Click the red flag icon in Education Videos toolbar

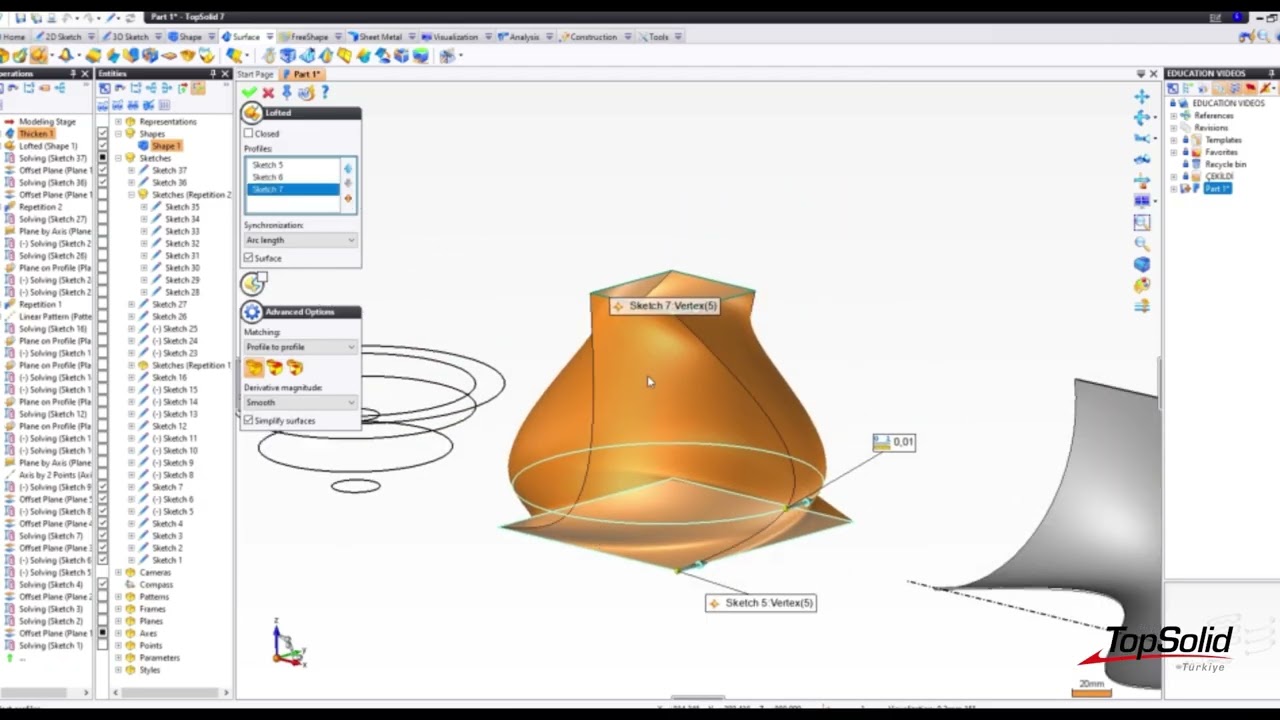tap(1250, 88)
